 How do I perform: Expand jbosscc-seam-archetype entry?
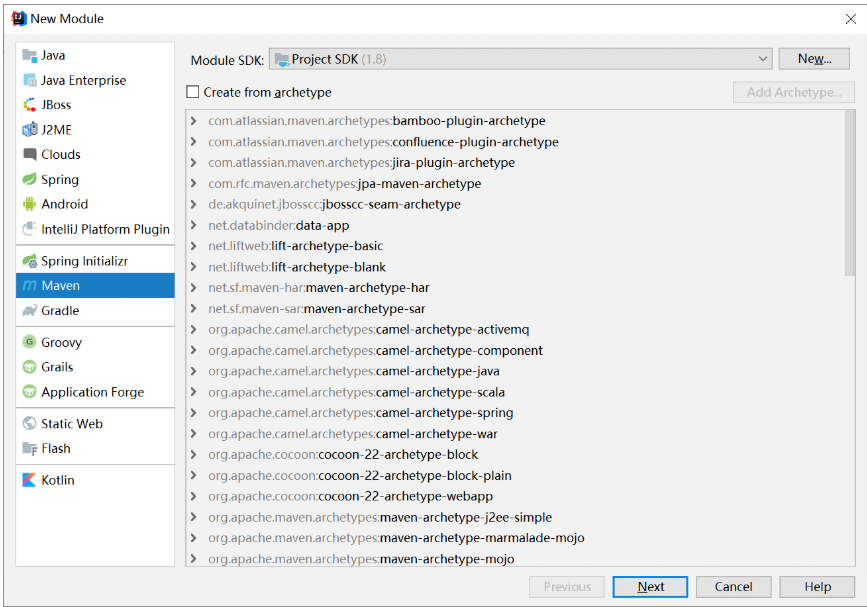tap(194, 204)
